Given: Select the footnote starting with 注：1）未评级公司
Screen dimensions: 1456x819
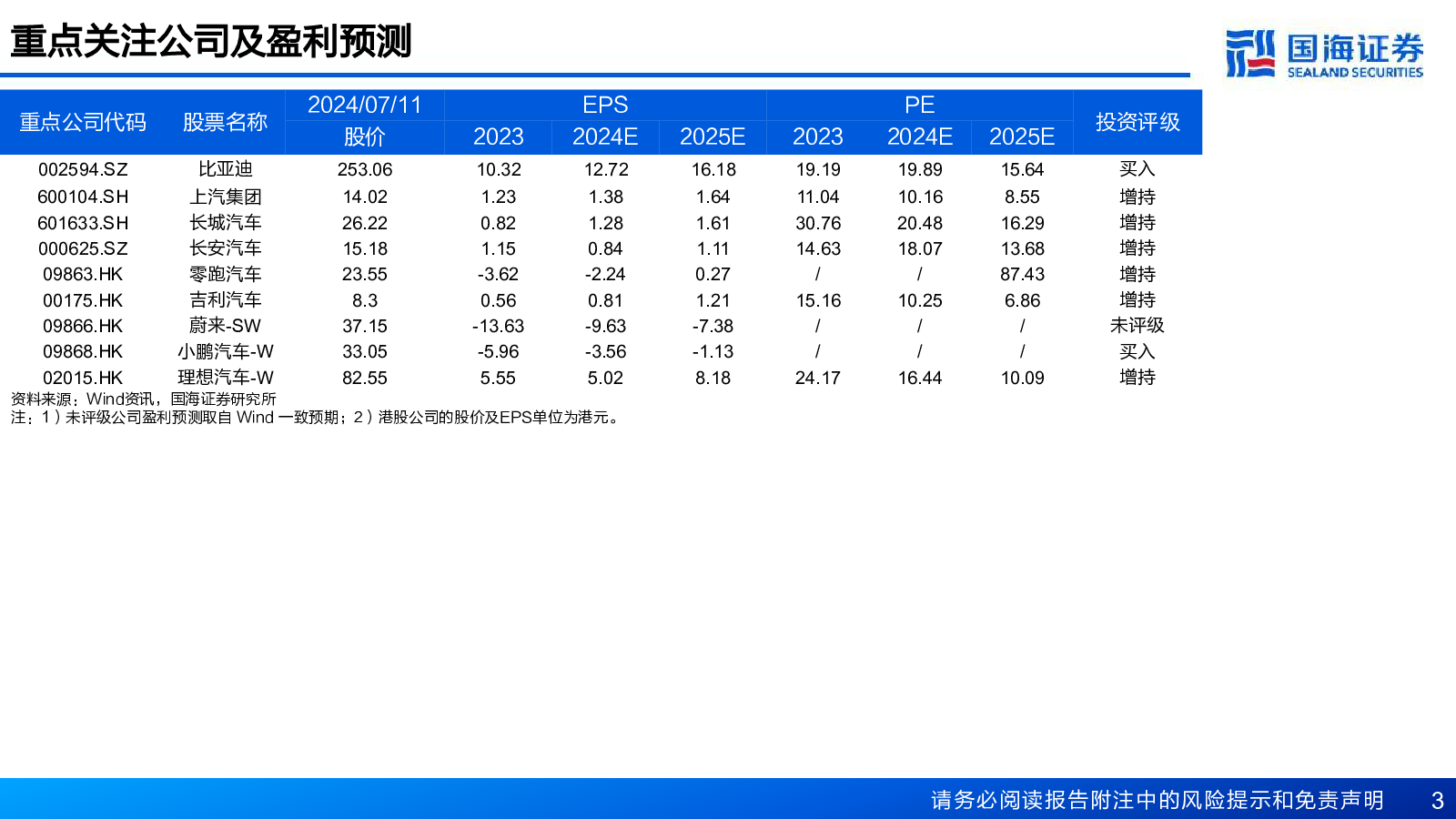Looking at the screenshot, I should point(317,417).
